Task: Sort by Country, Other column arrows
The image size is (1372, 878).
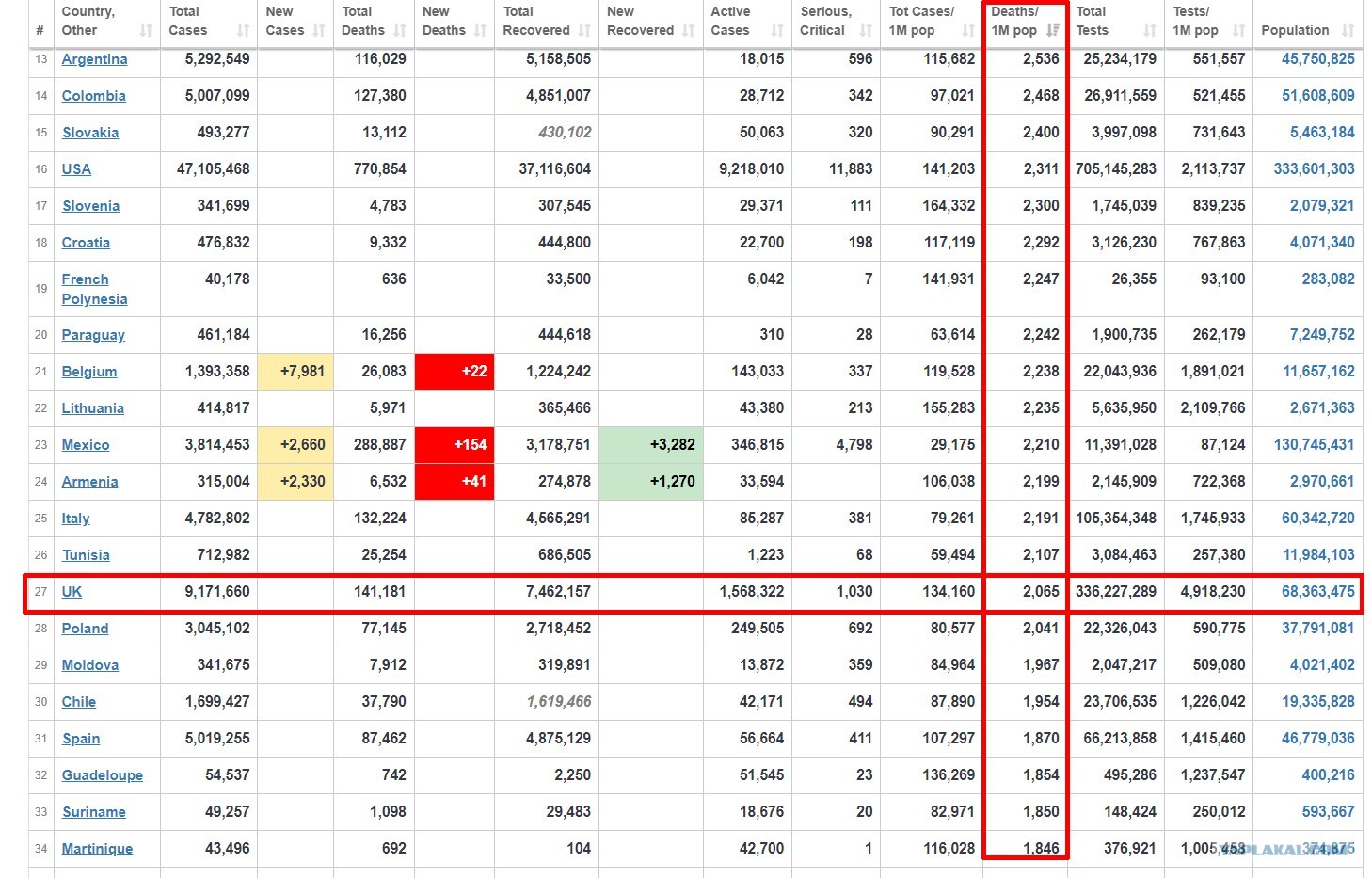Action: tap(146, 30)
